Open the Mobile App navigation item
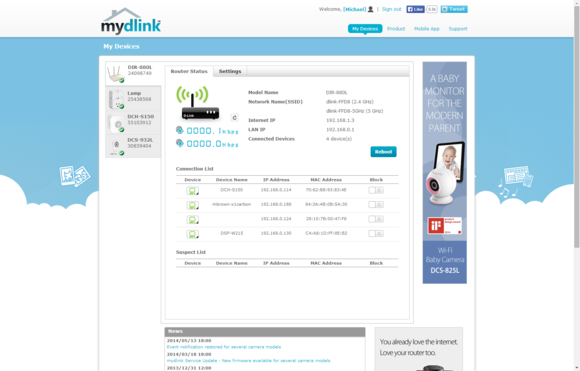Image resolution: width=580 pixels, height=371 pixels. [x=426, y=28]
